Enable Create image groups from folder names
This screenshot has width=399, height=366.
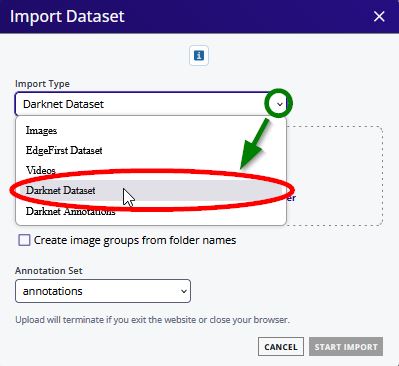[24, 240]
